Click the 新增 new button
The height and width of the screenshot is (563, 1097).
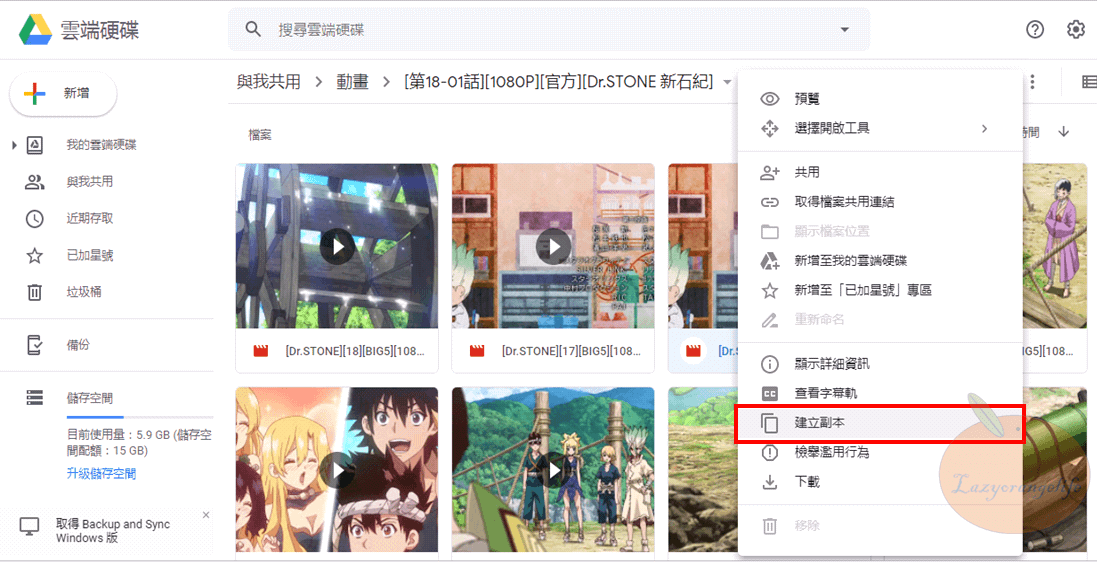coord(63,93)
